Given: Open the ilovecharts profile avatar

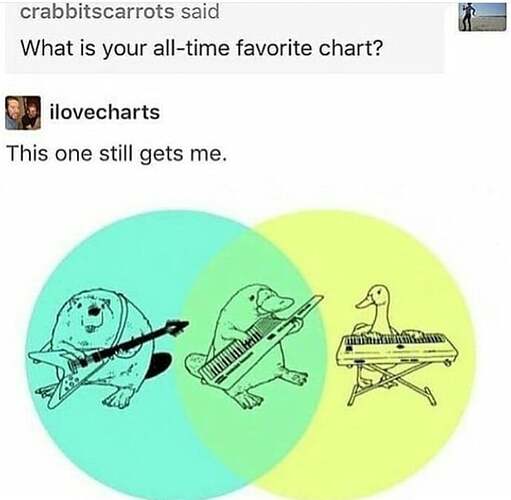Looking at the screenshot, I should point(23,113).
